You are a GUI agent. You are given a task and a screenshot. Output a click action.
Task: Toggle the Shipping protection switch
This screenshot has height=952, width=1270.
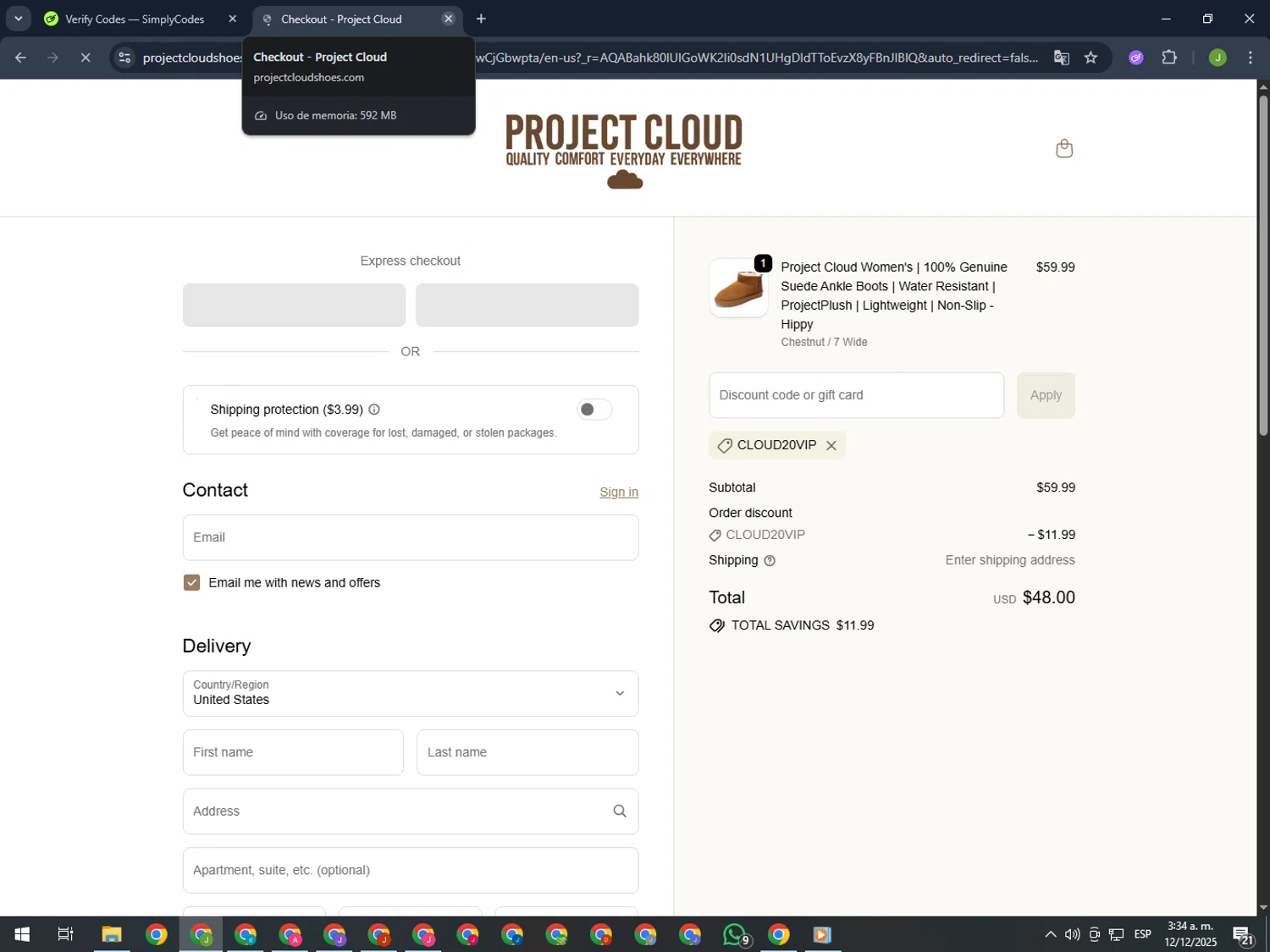[x=594, y=410]
